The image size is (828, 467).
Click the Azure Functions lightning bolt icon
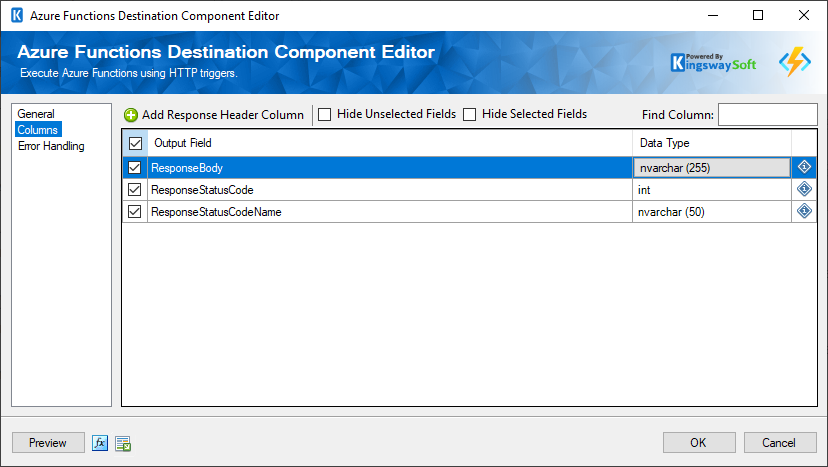pos(795,61)
